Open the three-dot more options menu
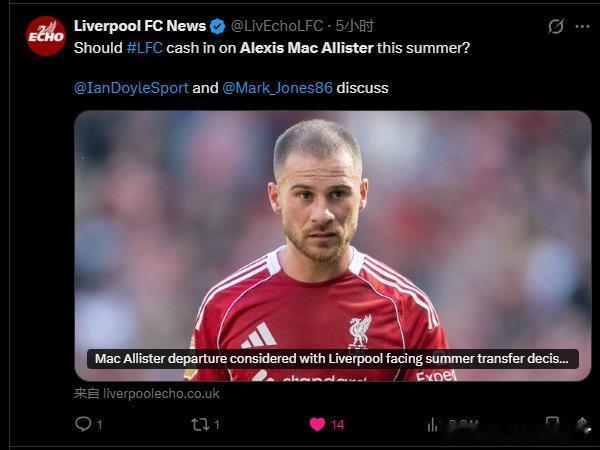This screenshot has width=600, height=450. (582, 26)
